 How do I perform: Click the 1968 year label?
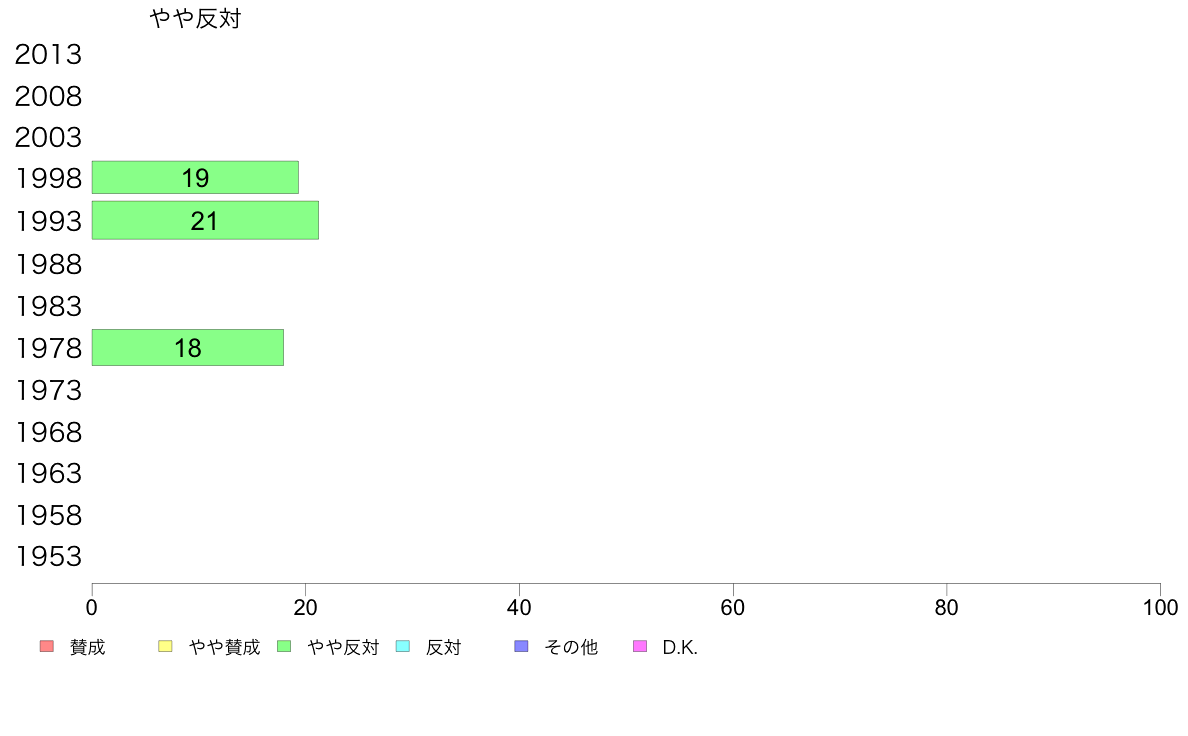(48, 432)
